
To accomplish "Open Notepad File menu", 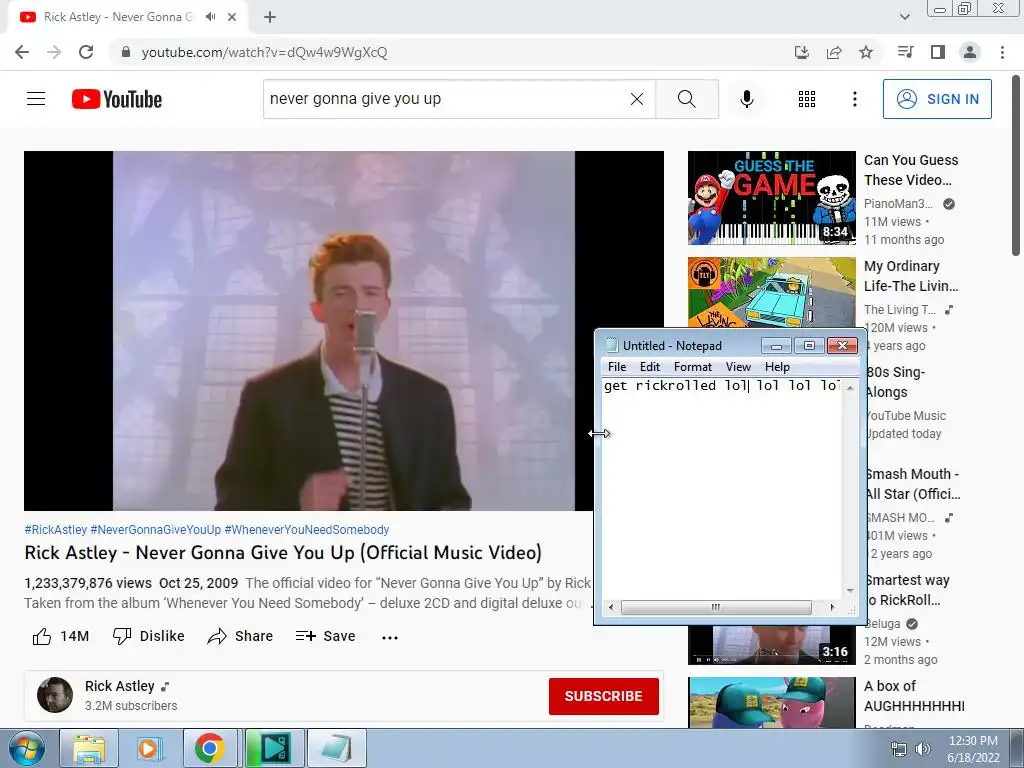I will [616, 366].
